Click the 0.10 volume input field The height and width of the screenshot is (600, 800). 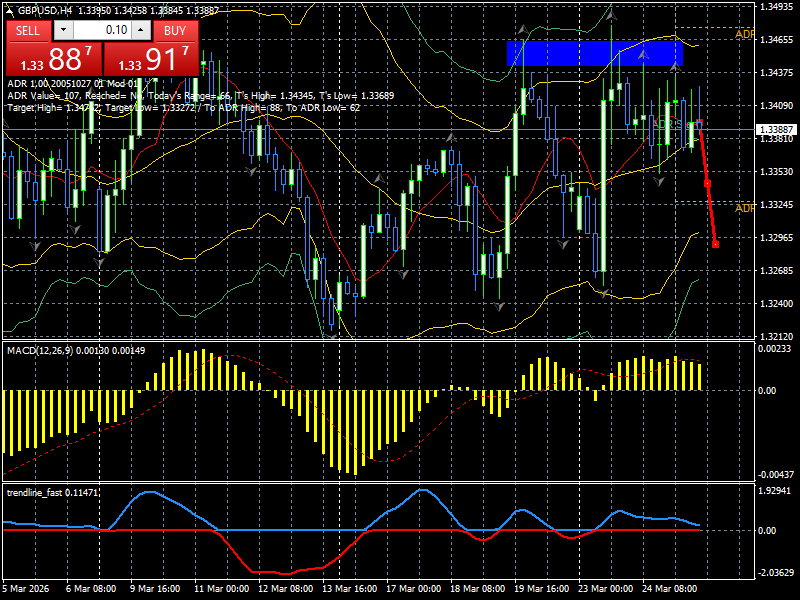(102, 30)
